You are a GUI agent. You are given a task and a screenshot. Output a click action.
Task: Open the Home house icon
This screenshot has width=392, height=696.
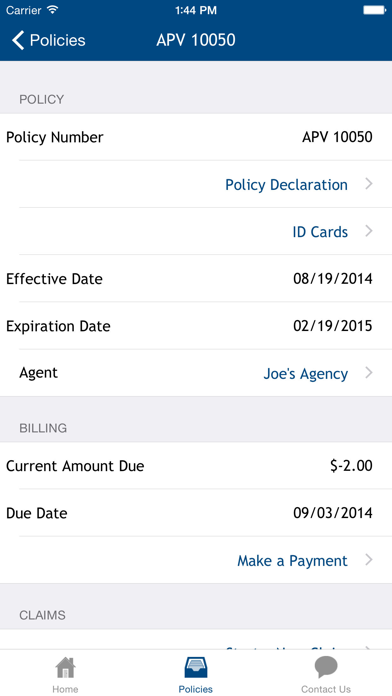click(x=65, y=668)
